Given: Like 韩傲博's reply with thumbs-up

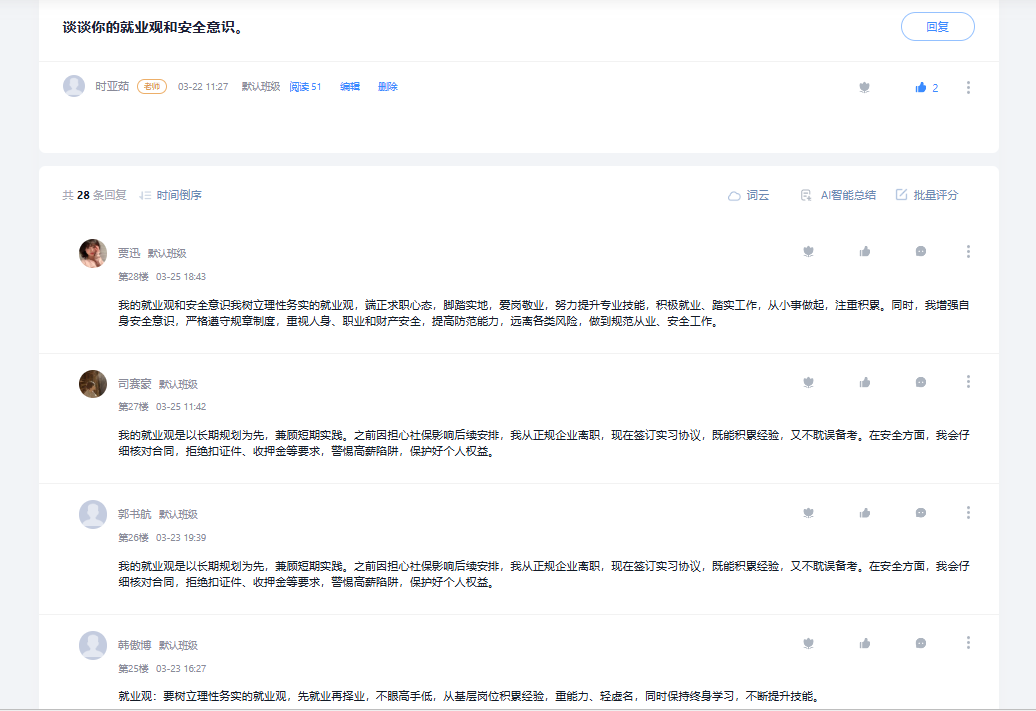Looking at the screenshot, I should [865, 643].
